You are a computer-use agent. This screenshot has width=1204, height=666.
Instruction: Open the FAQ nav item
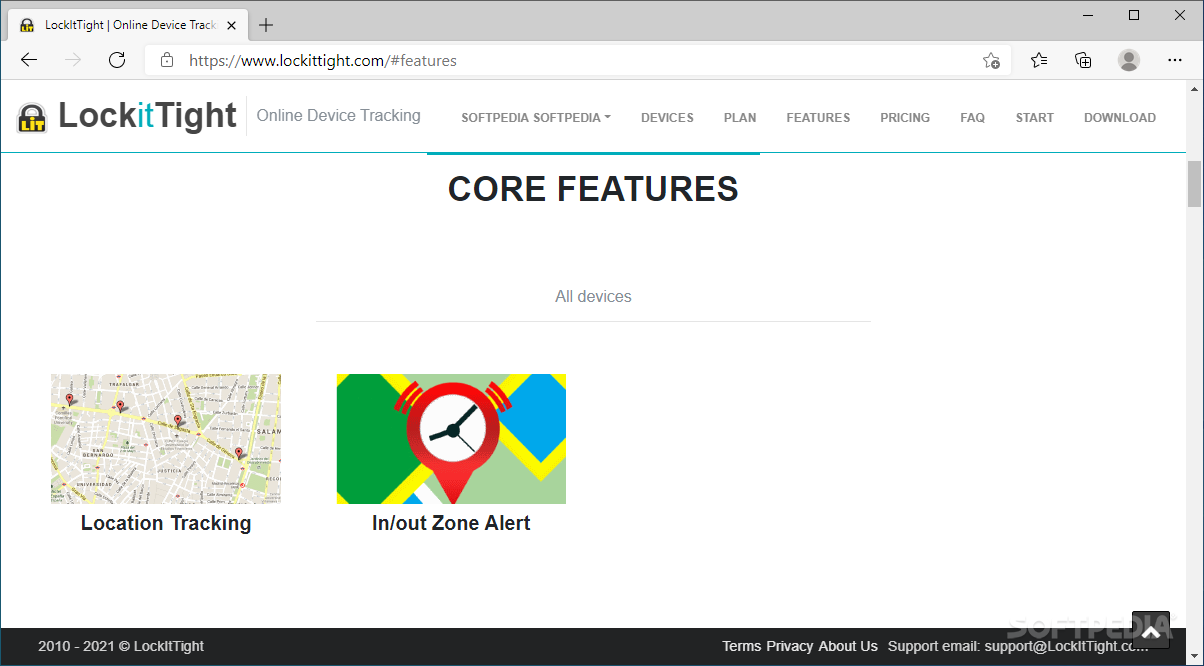point(972,118)
